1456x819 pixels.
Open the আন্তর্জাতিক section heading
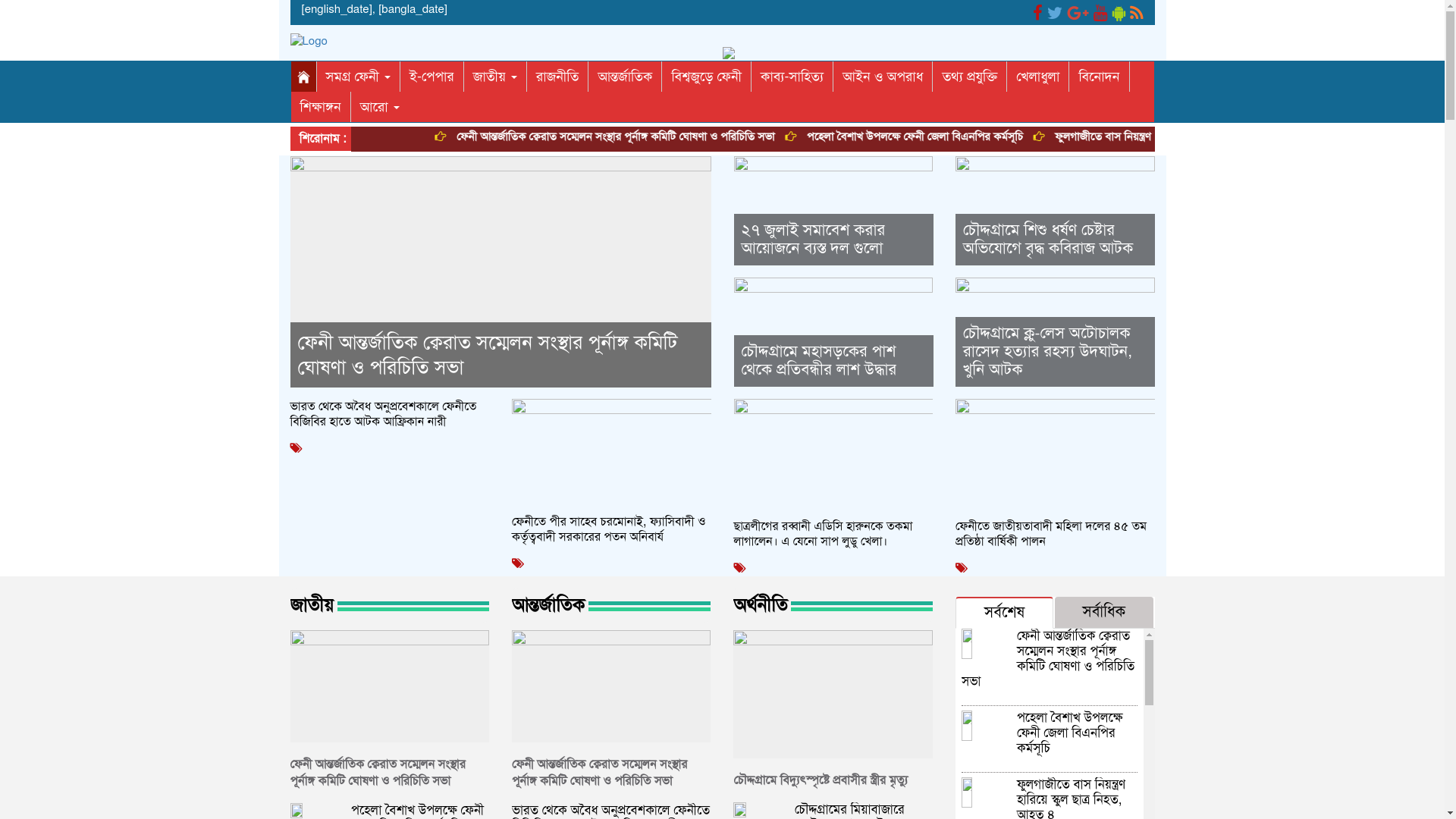click(x=548, y=605)
